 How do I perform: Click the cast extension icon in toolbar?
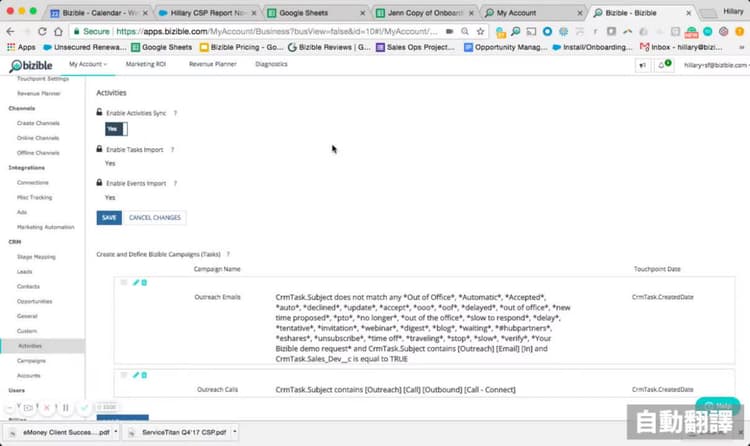tap(531, 32)
